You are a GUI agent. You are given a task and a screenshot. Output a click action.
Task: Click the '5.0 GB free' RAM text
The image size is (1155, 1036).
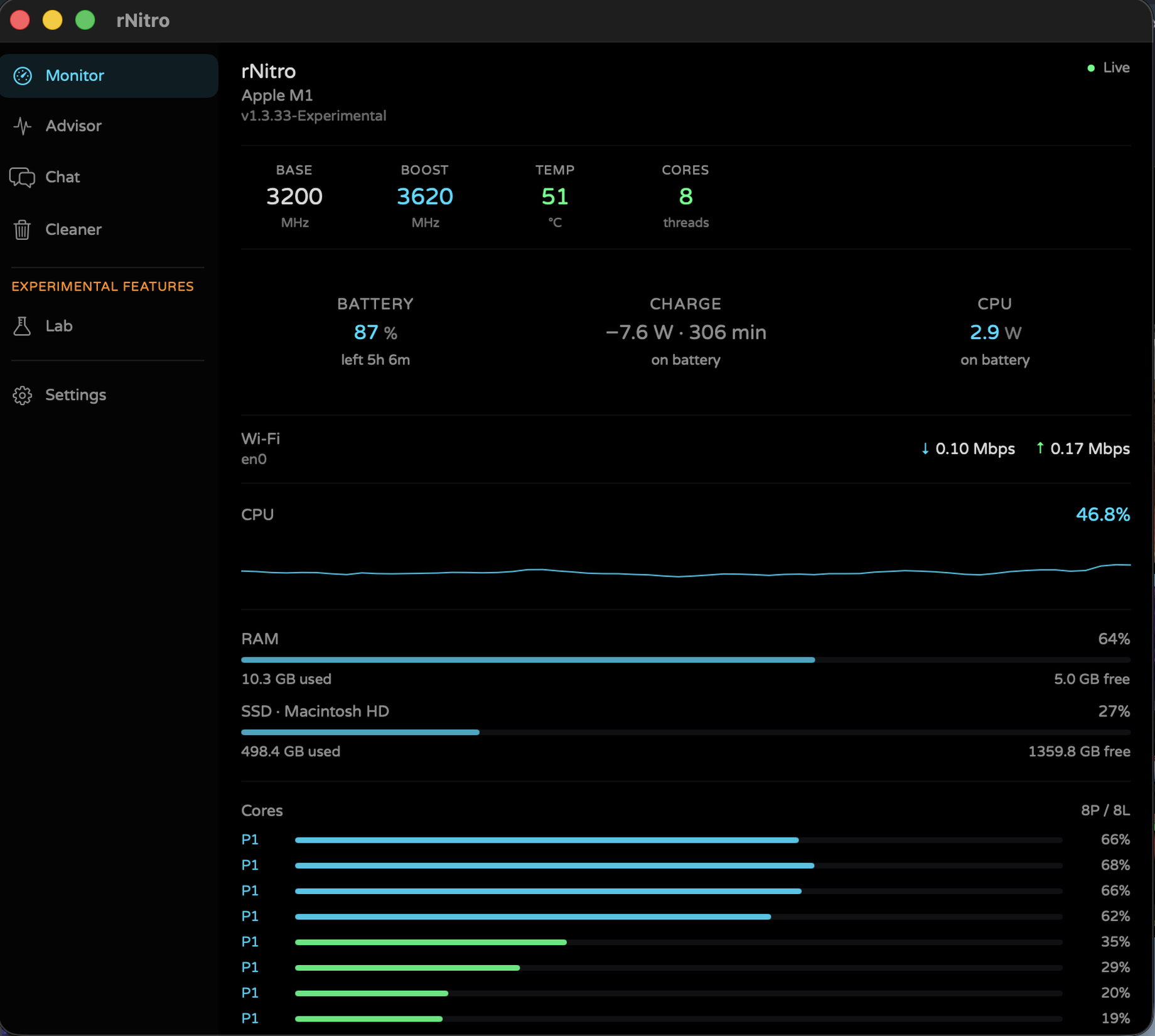coord(1092,679)
